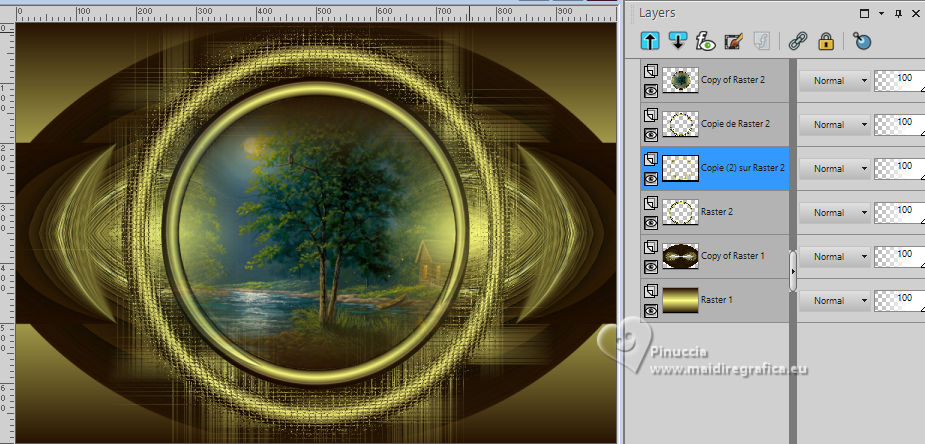Click the move layer down arrow icon
Image resolution: width=925 pixels, height=444 pixels.
[678, 41]
